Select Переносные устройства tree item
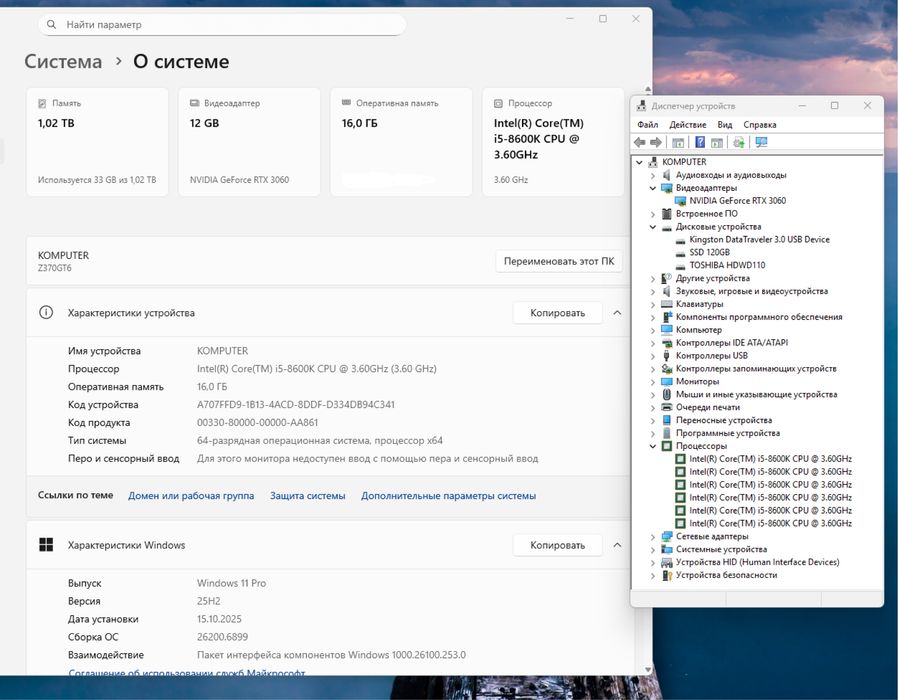 point(724,420)
